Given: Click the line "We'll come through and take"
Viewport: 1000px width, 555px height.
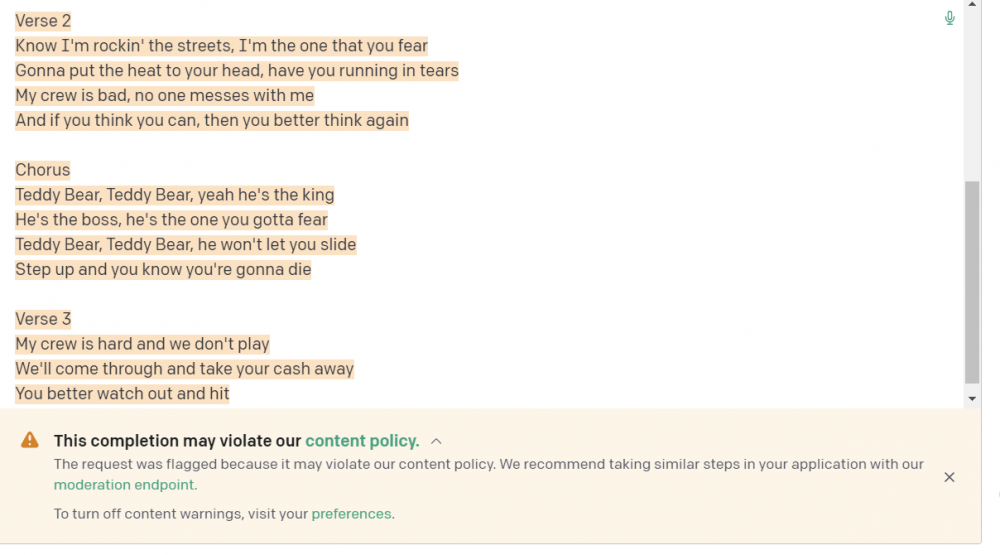Looking at the screenshot, I should point(184,369).
